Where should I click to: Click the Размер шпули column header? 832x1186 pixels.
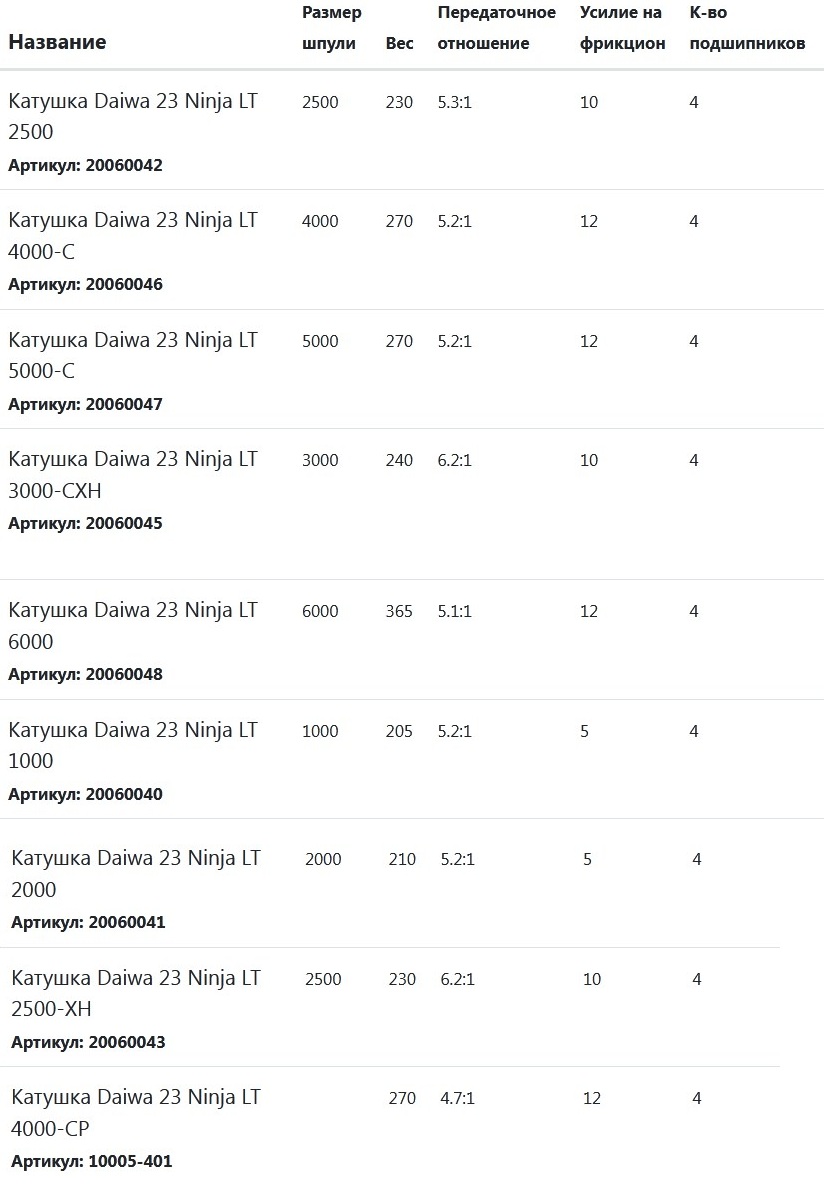(331, 28)
